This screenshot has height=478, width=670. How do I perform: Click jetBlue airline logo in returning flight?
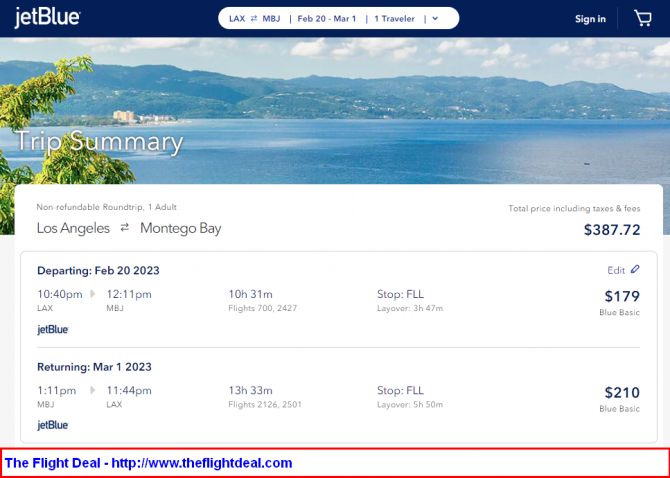pyautogui.click(x=53, y=425)
